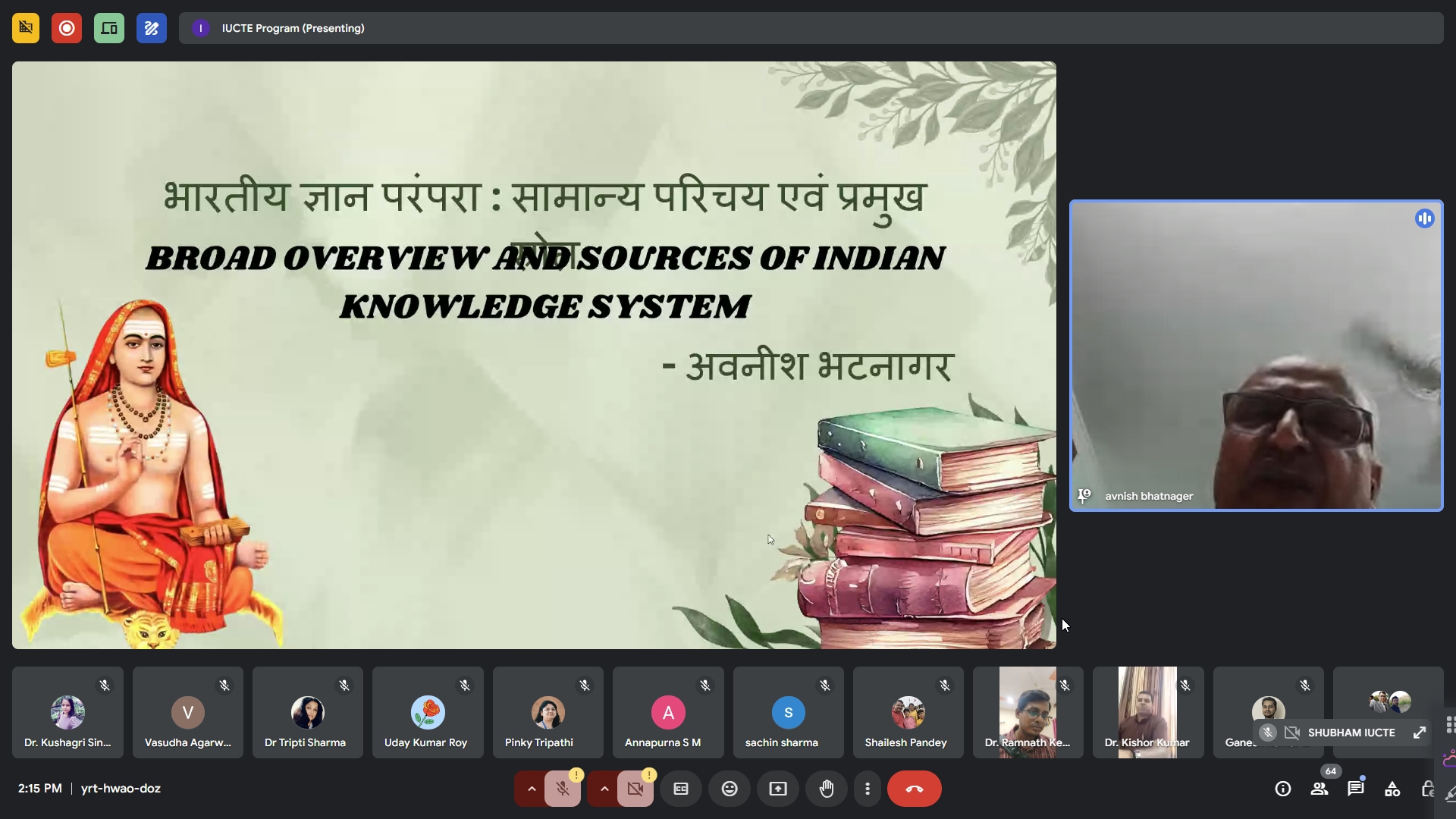This screenshot has width=1456, height=819.
Task: Raise hand using the hand icon
Action: point(827,789)
